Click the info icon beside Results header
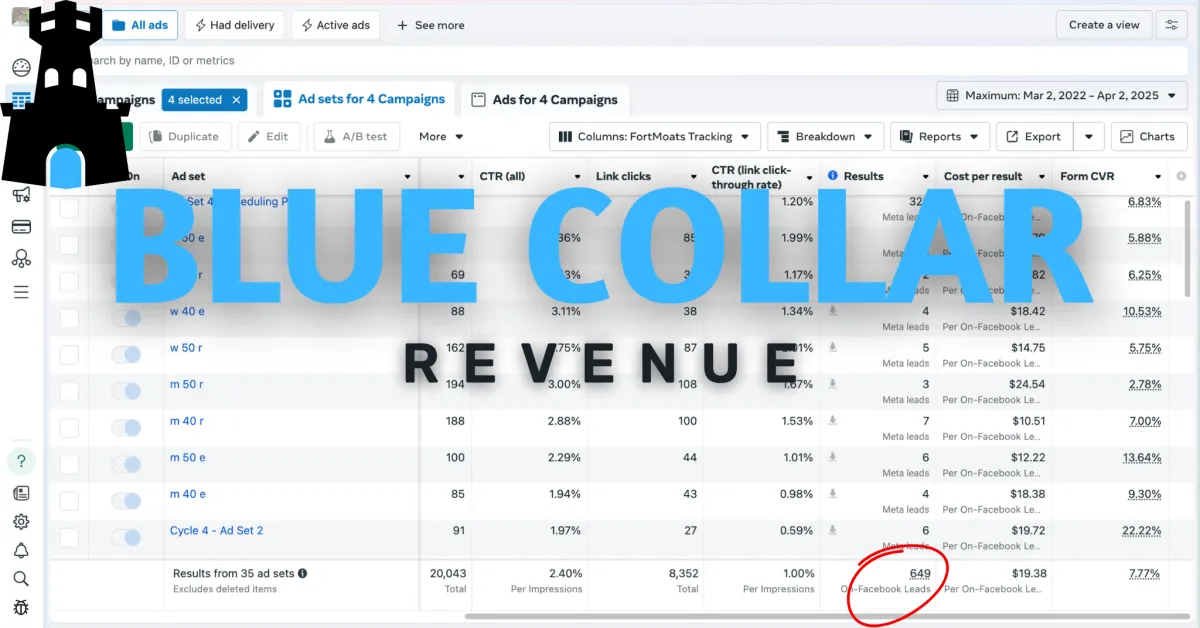Viewport: 1200px width, 628px height. click(x=833, y=176)
